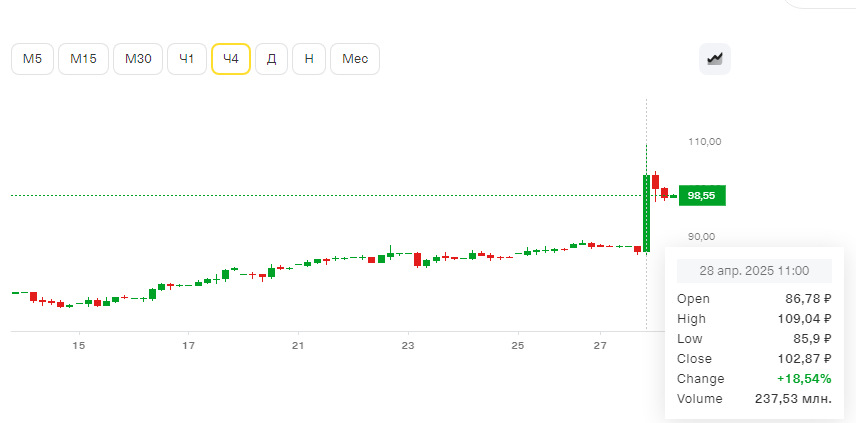The width and height of the screenshot is (856, 423).
Task: Select the Ч4 four-hour timeframe
Action: [231, 59]
